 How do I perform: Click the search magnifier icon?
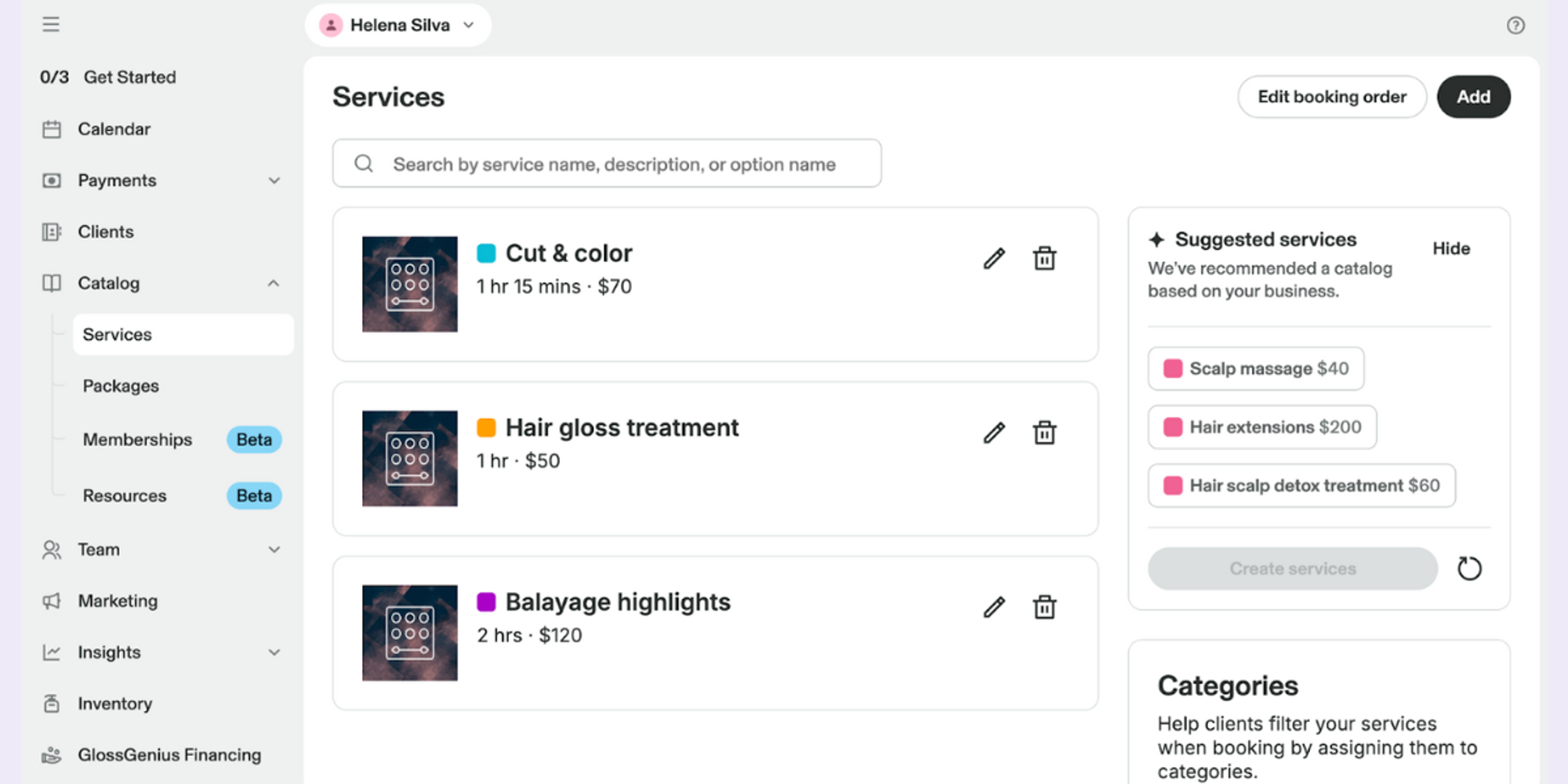click(363, 163)
